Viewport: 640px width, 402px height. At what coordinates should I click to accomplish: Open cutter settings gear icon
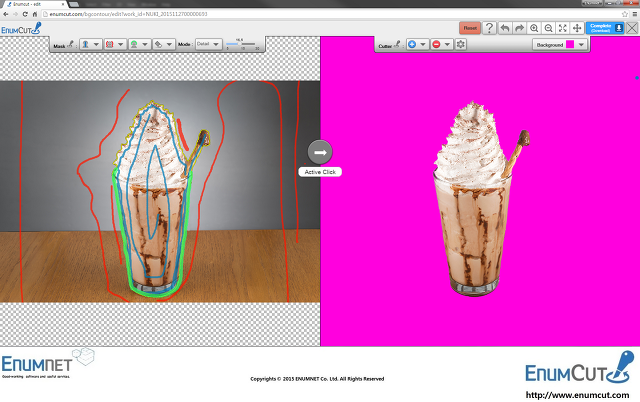pyautogui.click(x=461, y=44)
